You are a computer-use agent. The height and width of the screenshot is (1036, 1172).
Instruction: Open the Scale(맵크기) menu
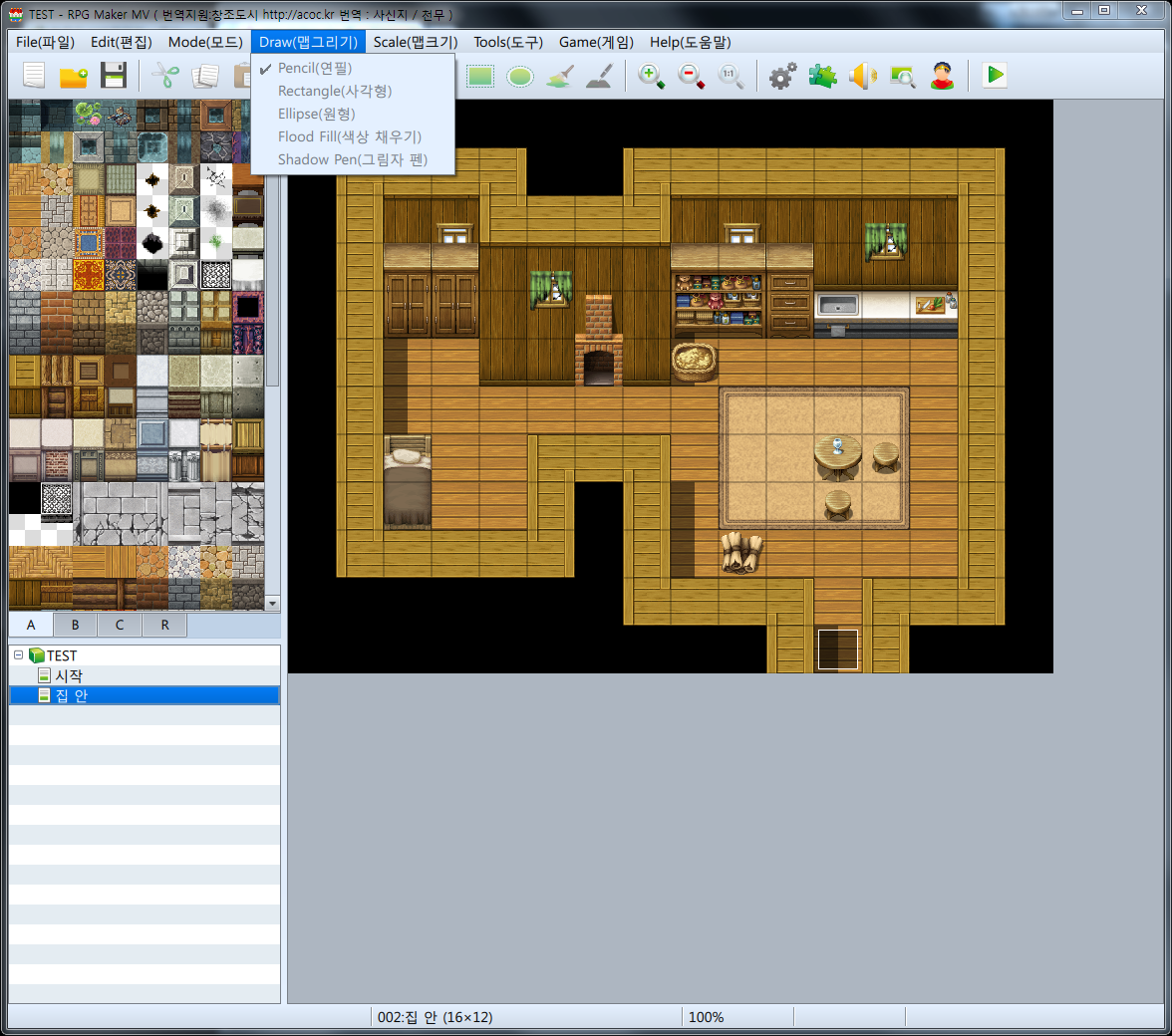tap(416, 42)
